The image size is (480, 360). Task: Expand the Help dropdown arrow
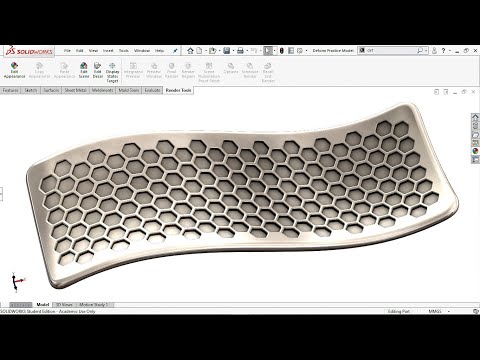(450, 51)
